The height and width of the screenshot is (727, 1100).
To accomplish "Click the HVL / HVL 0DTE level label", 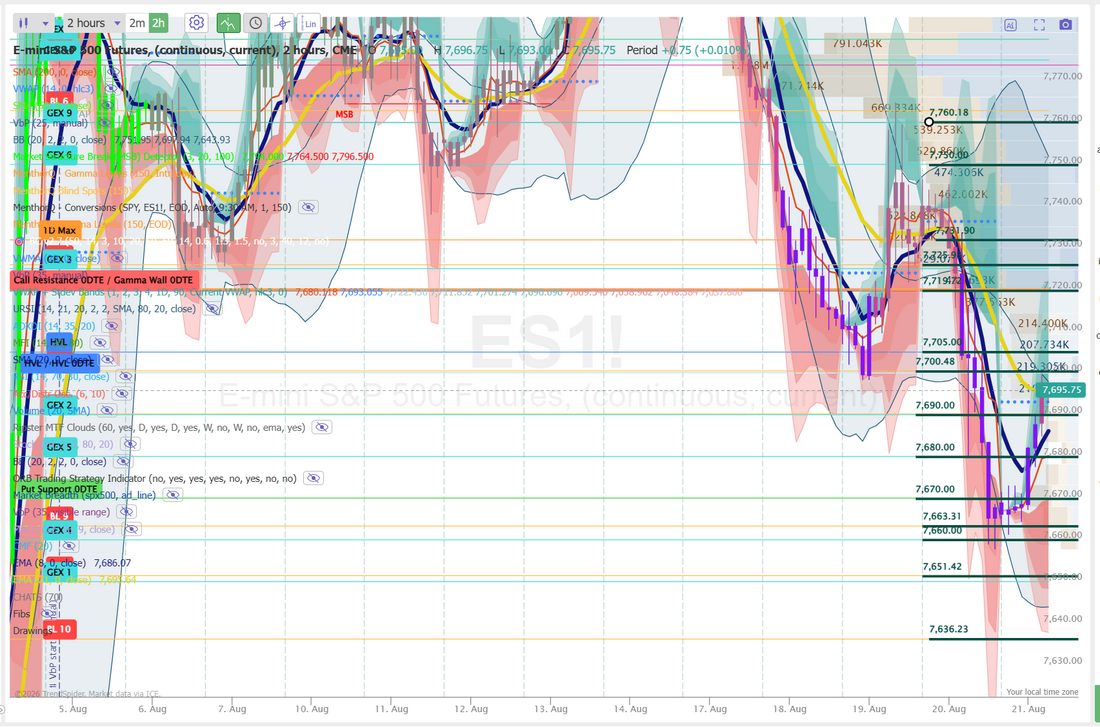I will pyautogui.click(x=59, y=363).
